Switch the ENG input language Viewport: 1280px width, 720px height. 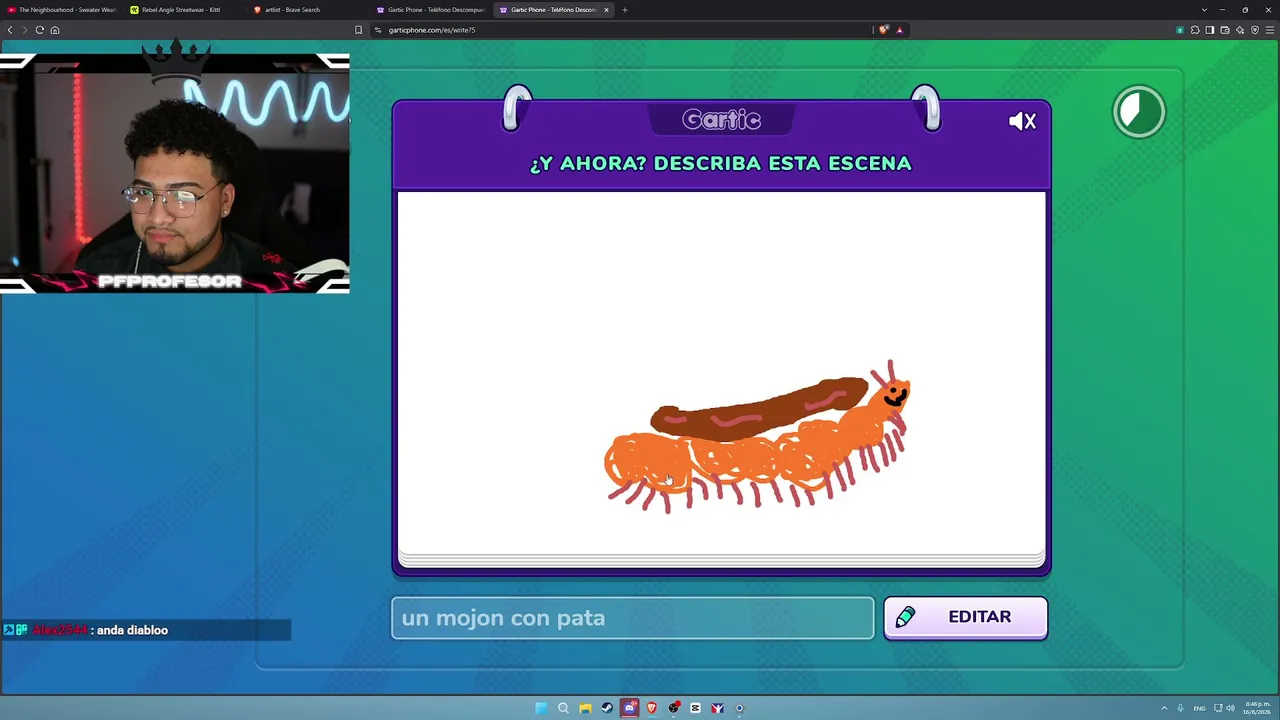click(x=1199, y=708)
